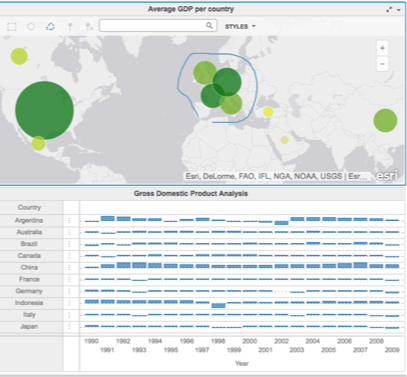Select the freehand lasso selection tool

50,26
